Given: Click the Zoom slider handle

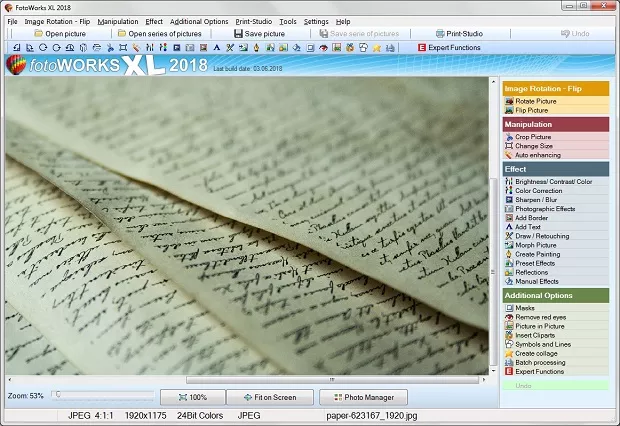Looking at the screenshot, I should [x=57, y=395].
